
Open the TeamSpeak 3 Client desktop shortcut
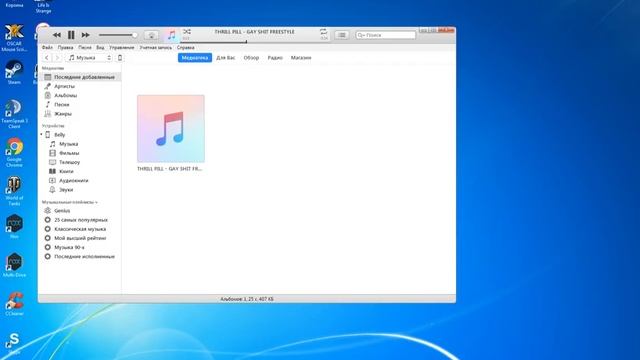coord(14,114)
